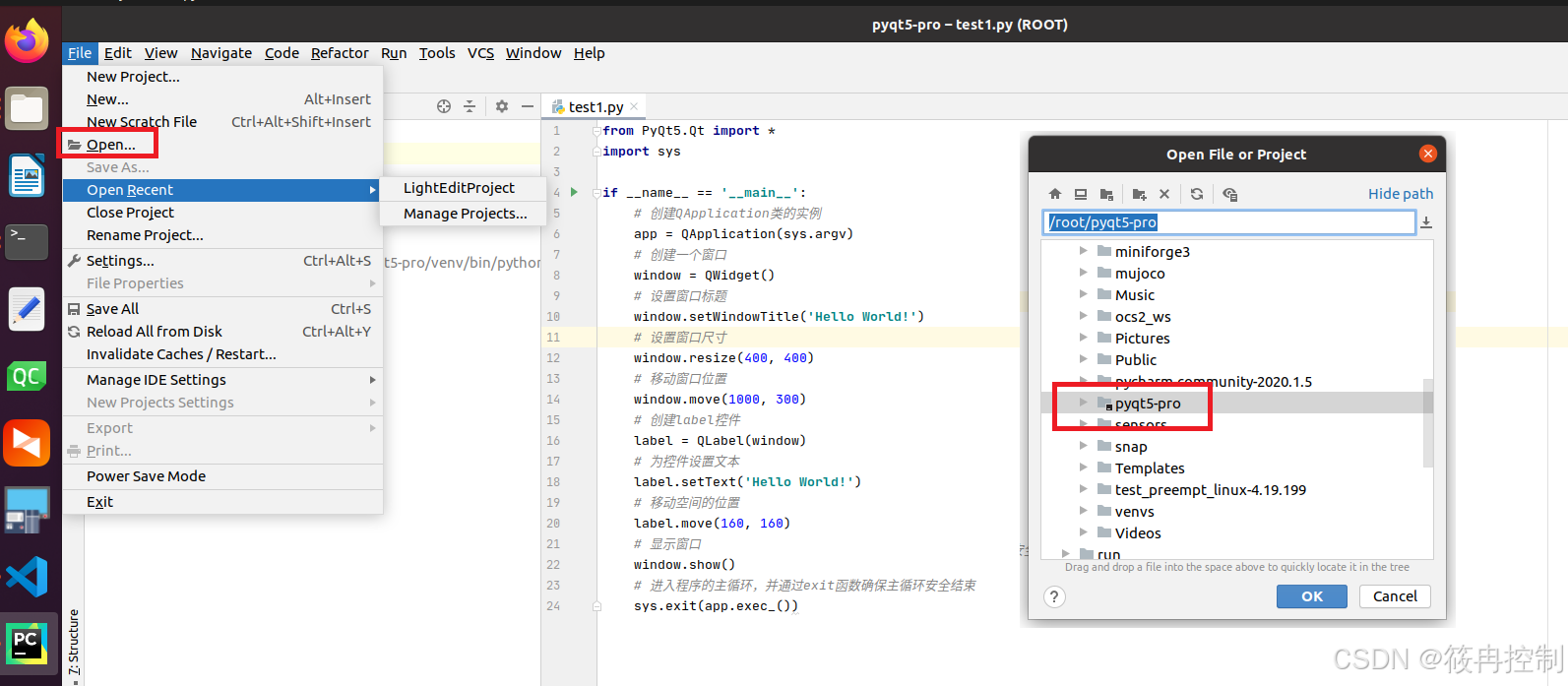This screenshot has height=686, width=1568.
Task: Open Visual Studio Code from the dock
Action: 27,577
